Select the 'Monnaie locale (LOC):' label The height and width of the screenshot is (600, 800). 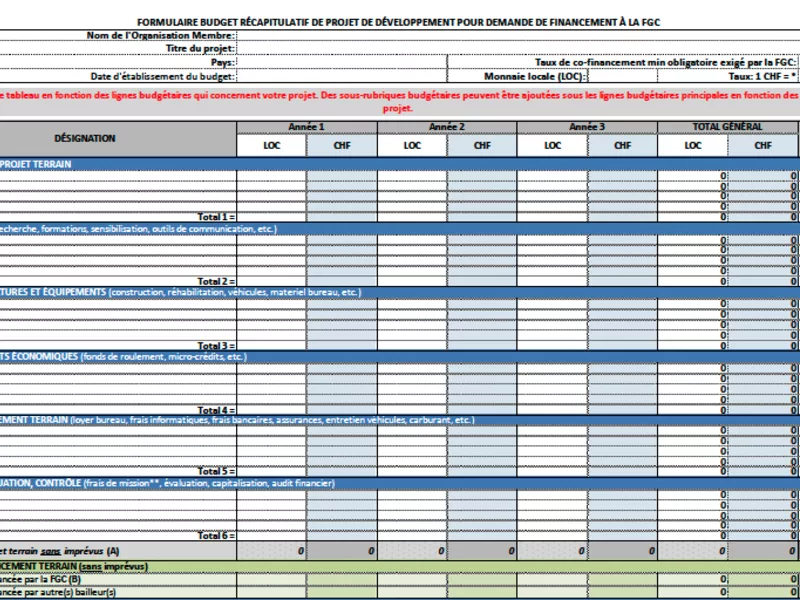[x=536, y=77]
